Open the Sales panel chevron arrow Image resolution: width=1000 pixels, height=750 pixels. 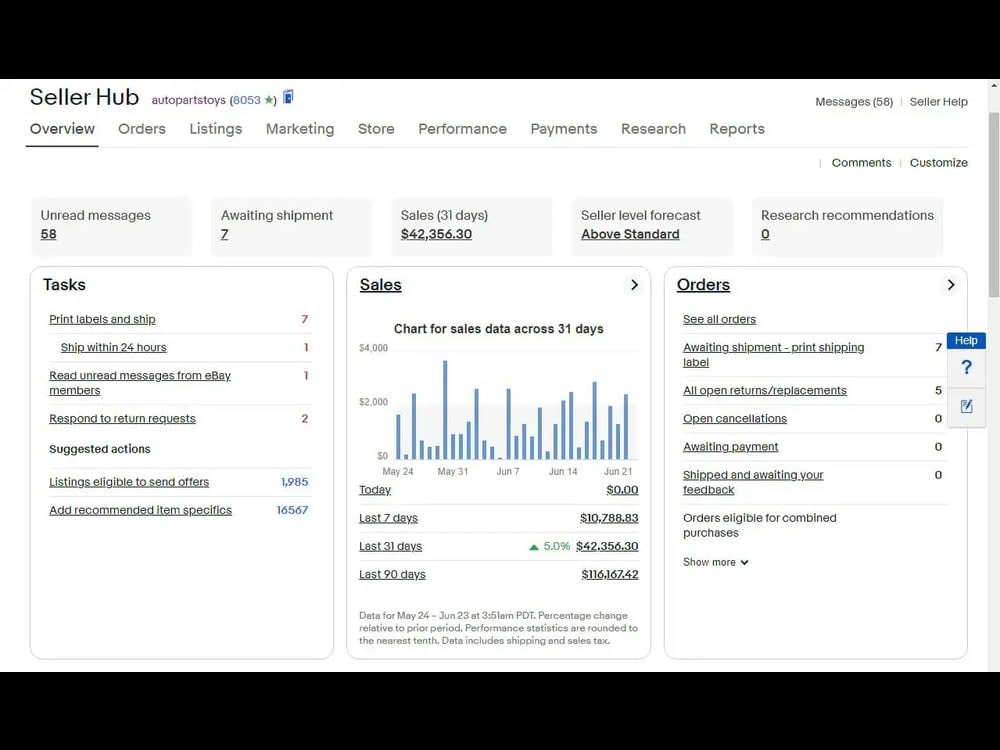(x=634, y=285)
